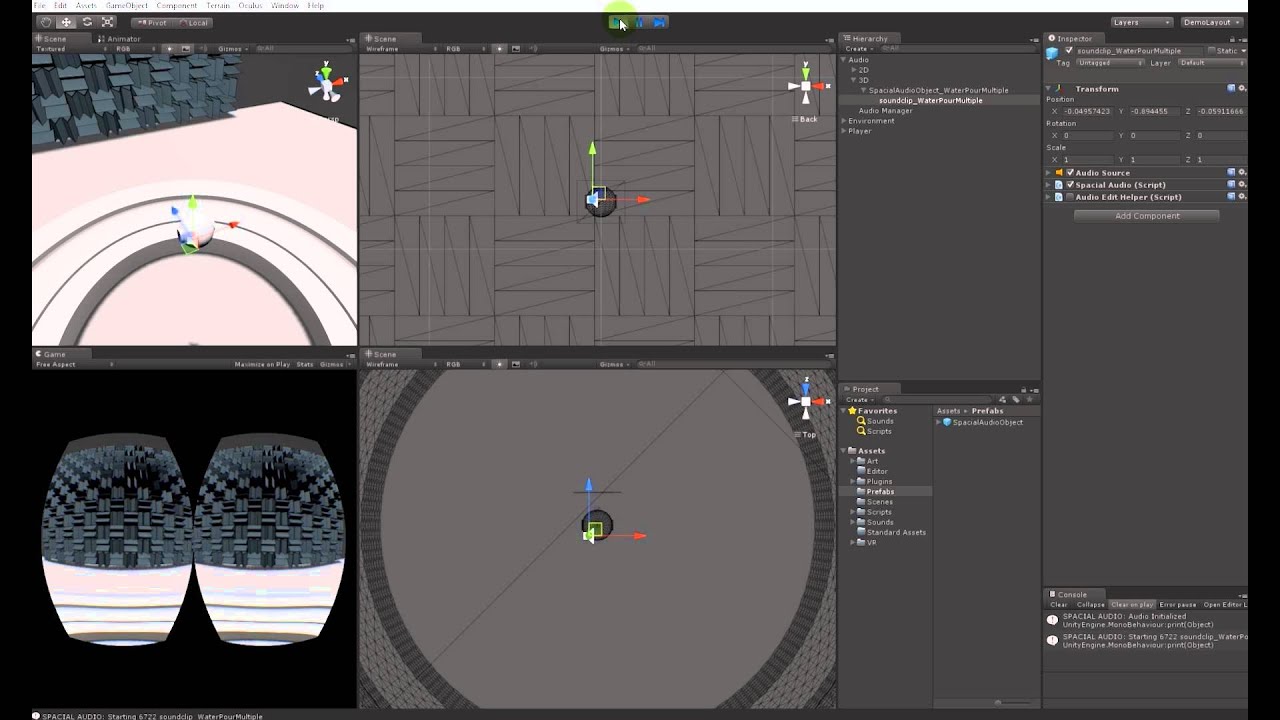1280x720 pixels.
Task: Open the Window menu
Action: click(285, 6)
